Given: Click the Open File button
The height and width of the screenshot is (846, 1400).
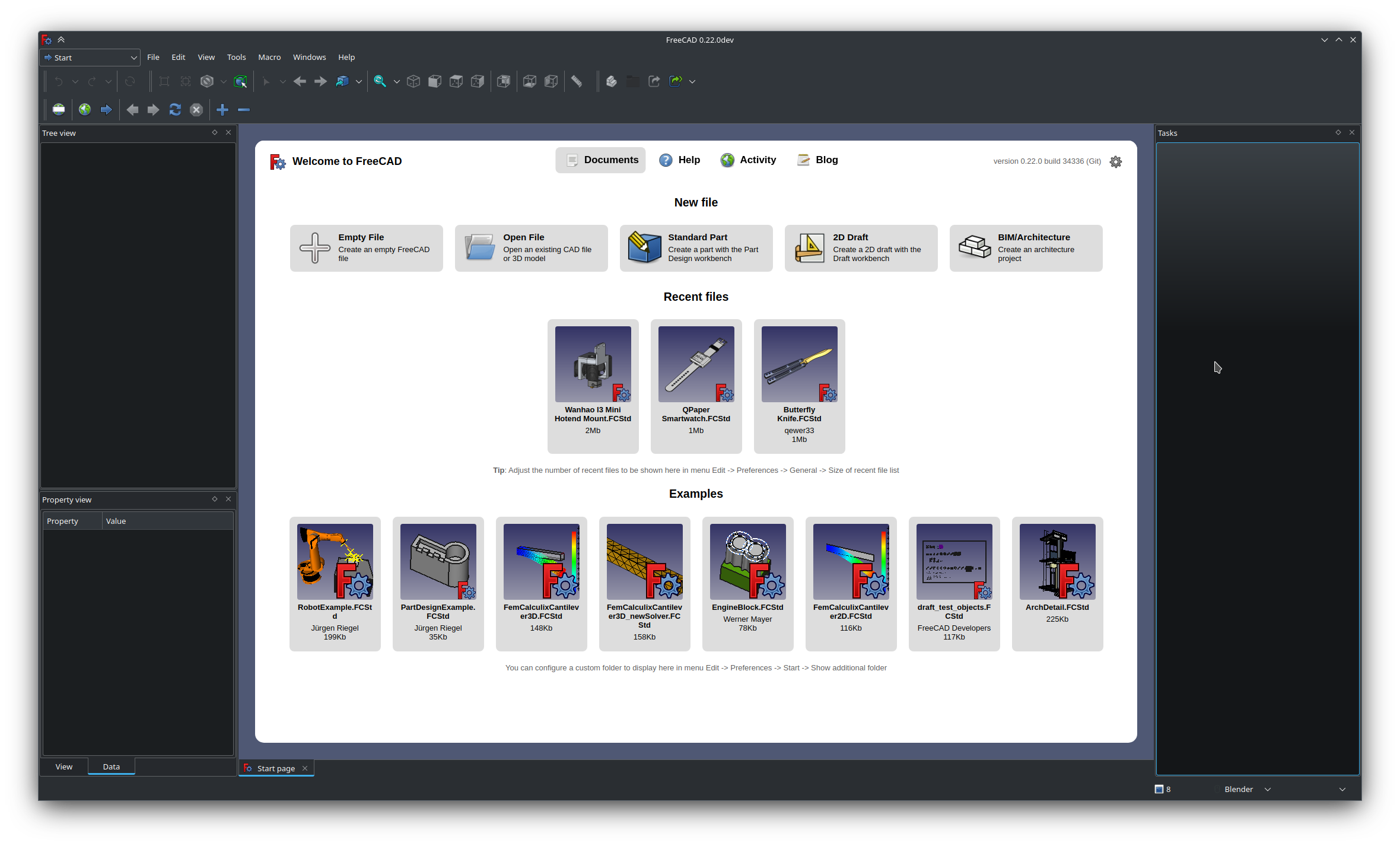Looking at the screenshot, I should click(x=530, y=248).
